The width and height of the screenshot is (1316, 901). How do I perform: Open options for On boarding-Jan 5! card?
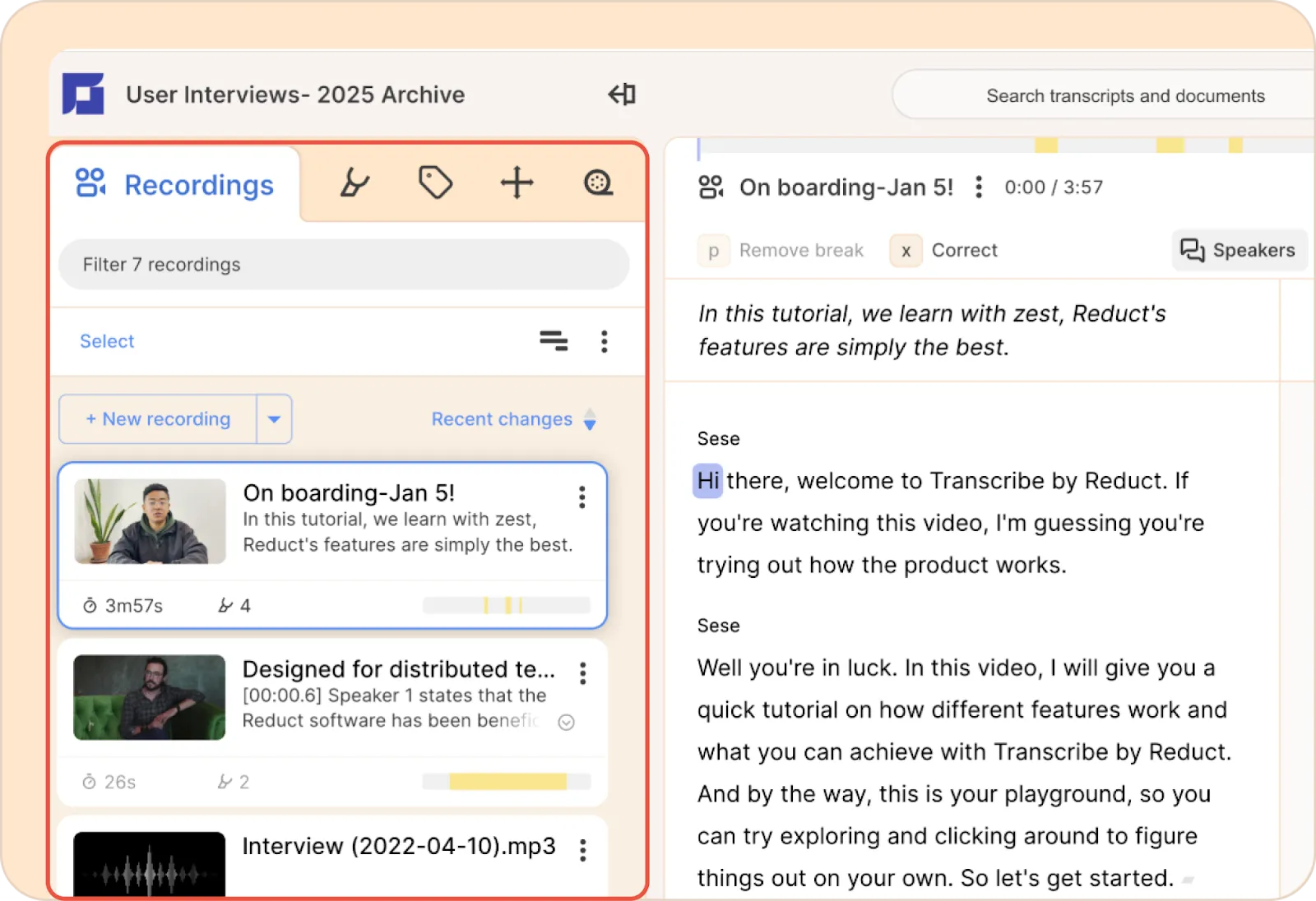click(x=582, y=497)
